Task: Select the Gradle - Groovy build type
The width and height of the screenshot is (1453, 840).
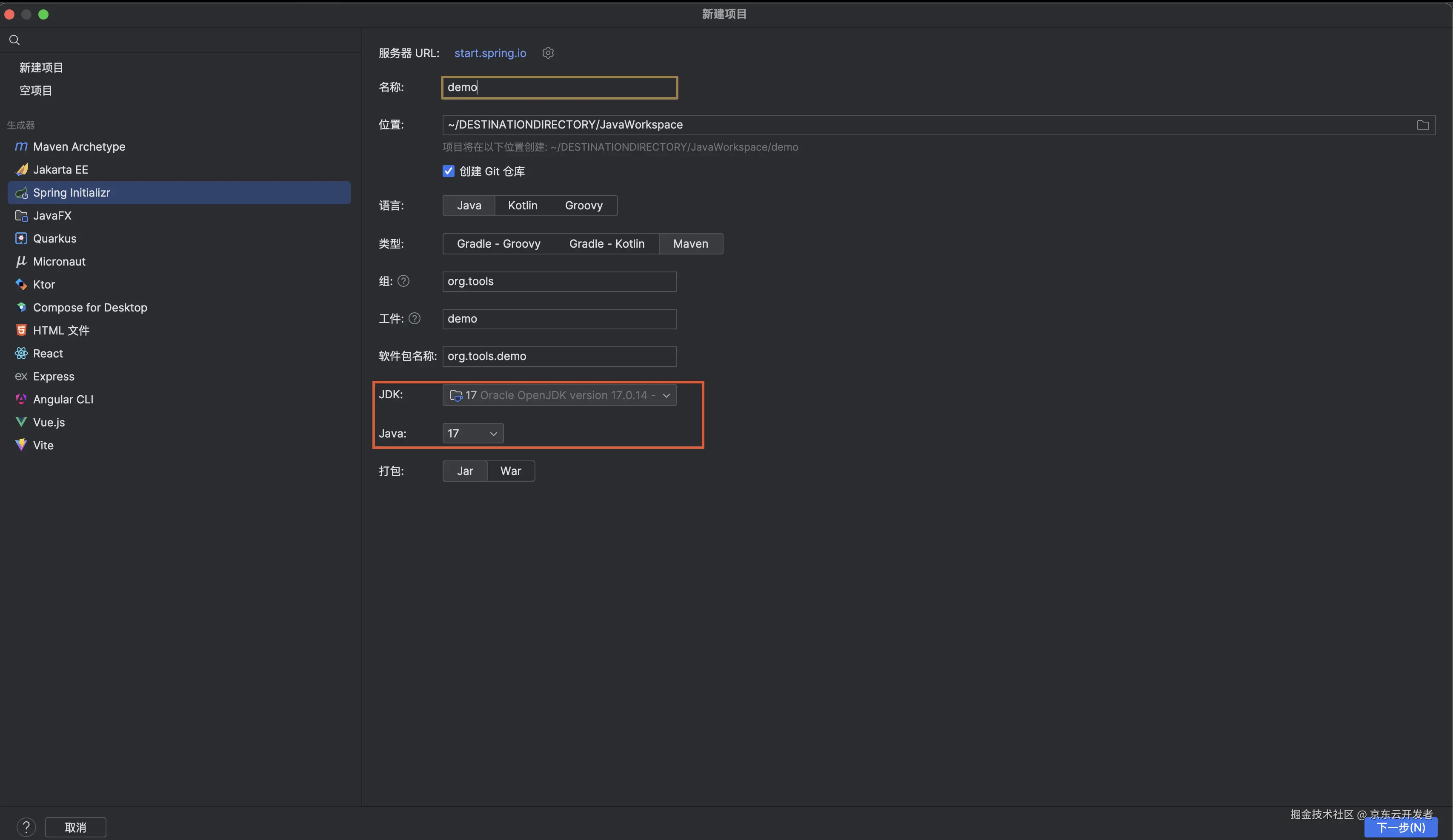Action: pyautogui.click(x=498, y=244)
